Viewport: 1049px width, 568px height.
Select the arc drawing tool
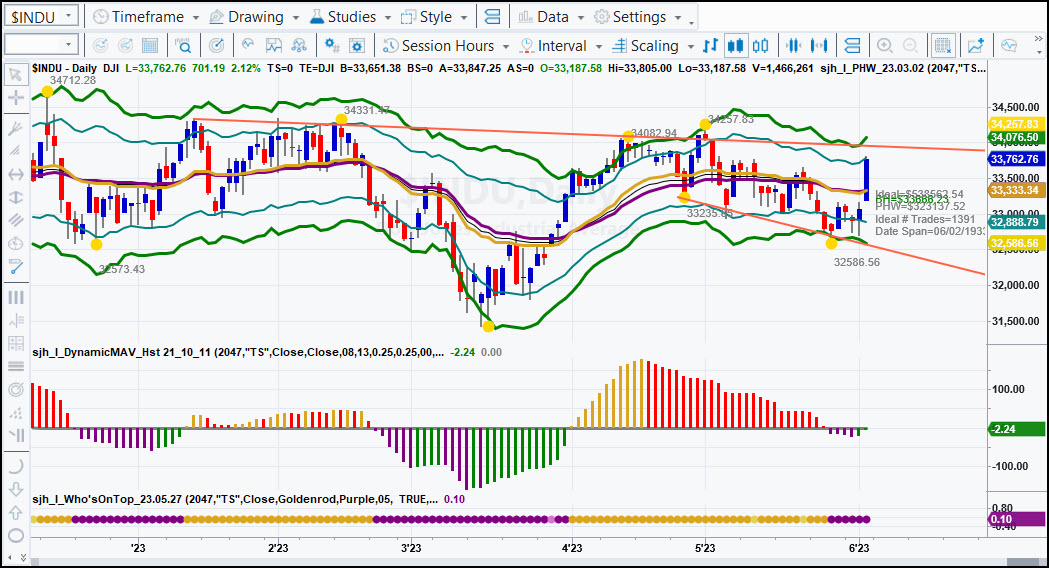[16, 466]
